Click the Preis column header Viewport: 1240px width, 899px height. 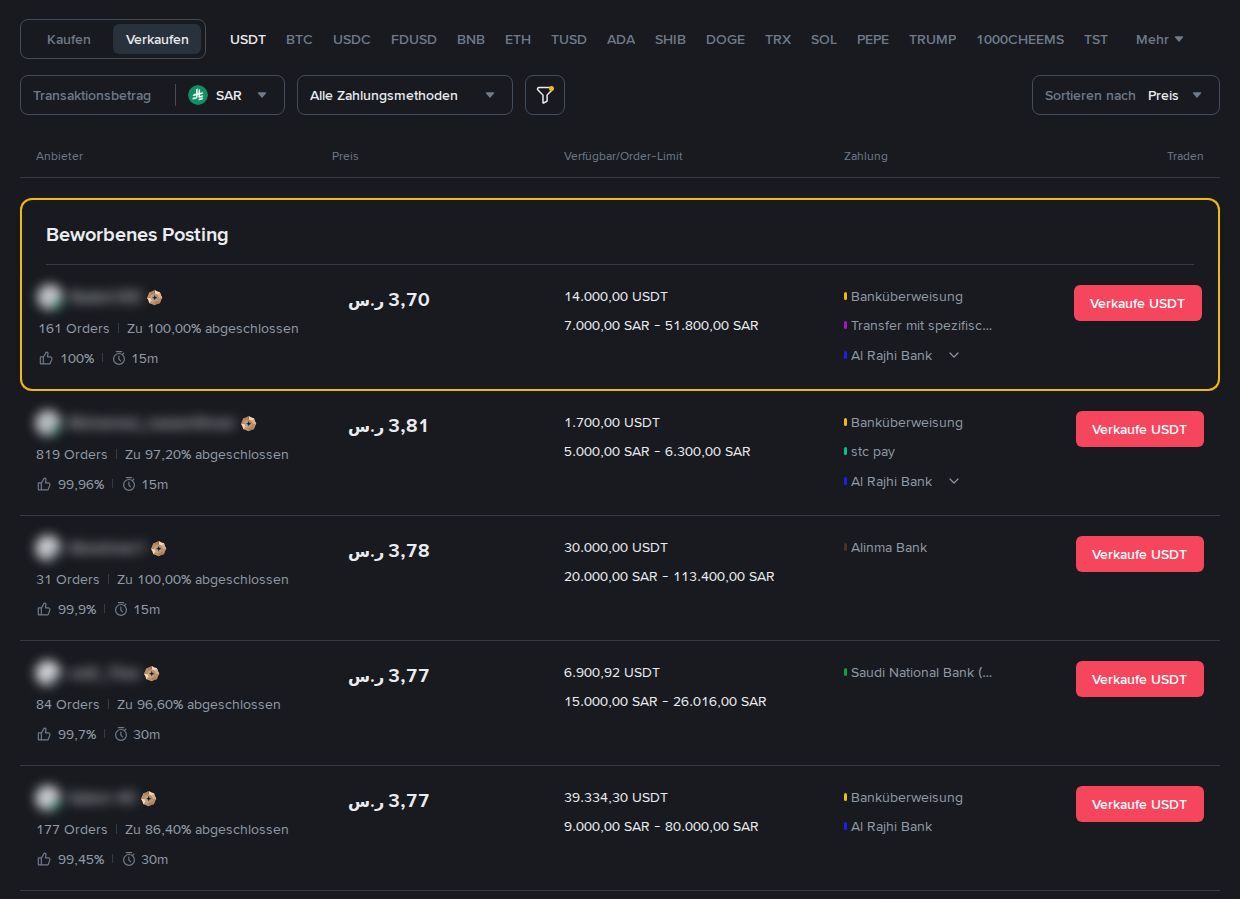tap(345, 156)
